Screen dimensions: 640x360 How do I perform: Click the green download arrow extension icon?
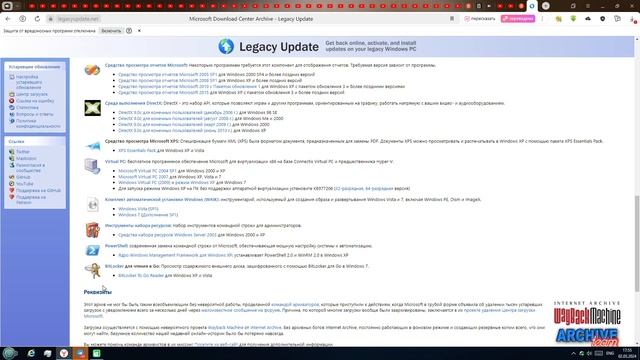[573, 19]
